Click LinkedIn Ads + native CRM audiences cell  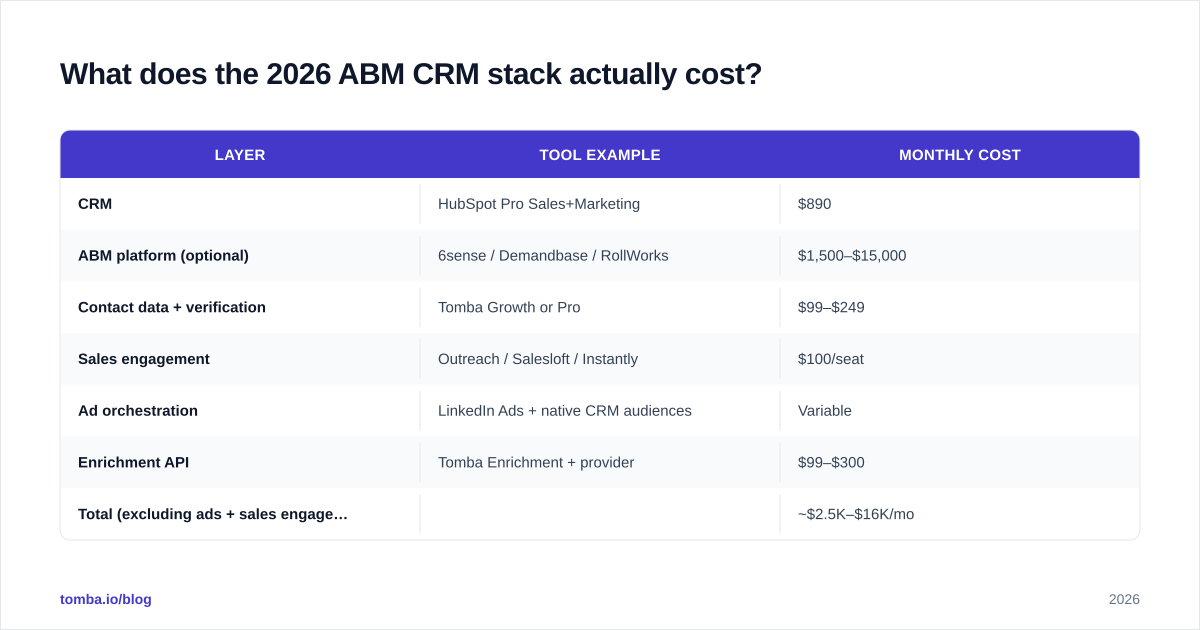565,411
